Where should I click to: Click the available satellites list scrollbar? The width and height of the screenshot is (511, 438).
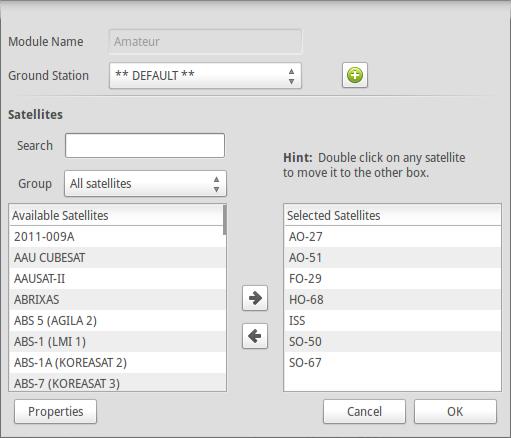point(225,220)
